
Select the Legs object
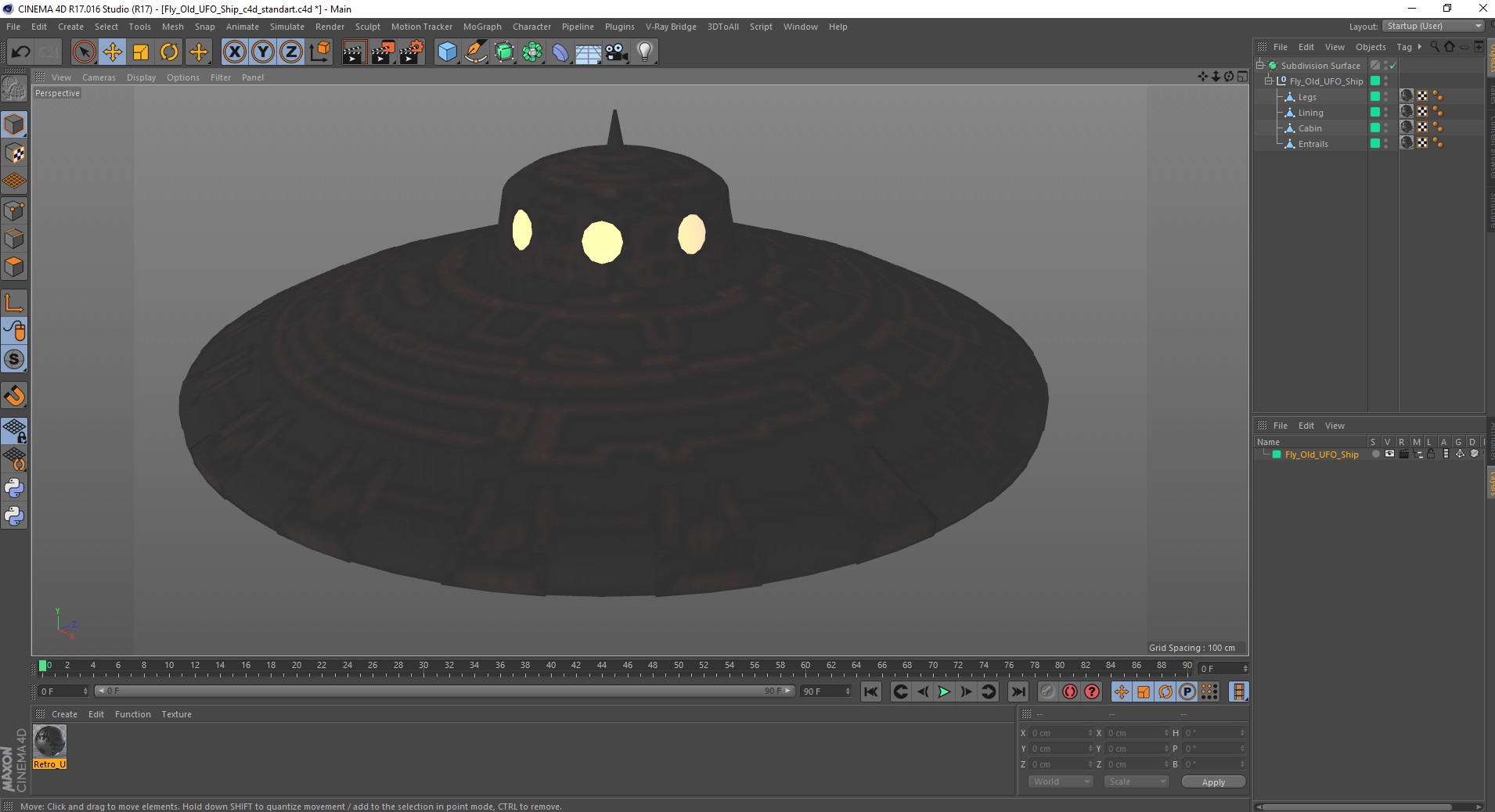(1307, 97)
